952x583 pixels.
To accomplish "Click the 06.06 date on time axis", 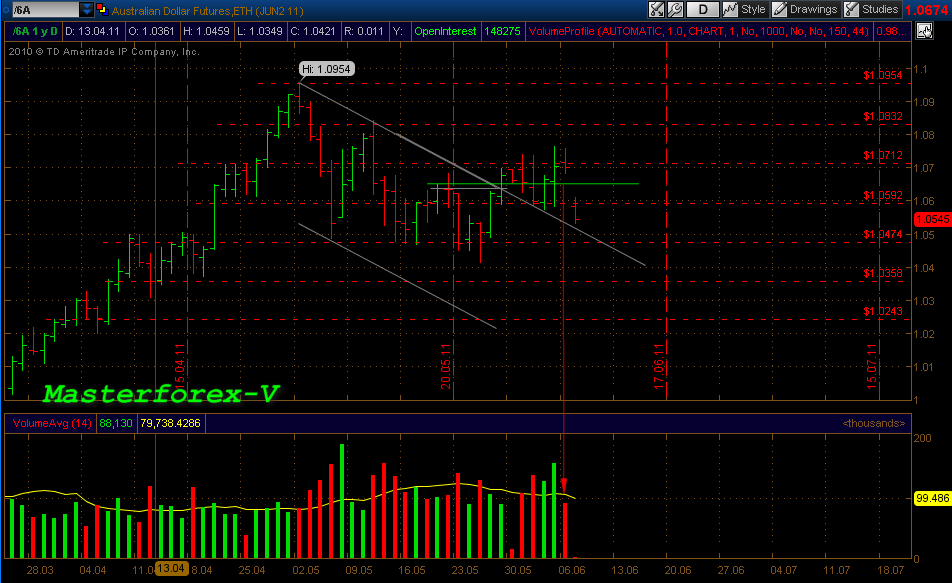I will [x=571, y=570].
